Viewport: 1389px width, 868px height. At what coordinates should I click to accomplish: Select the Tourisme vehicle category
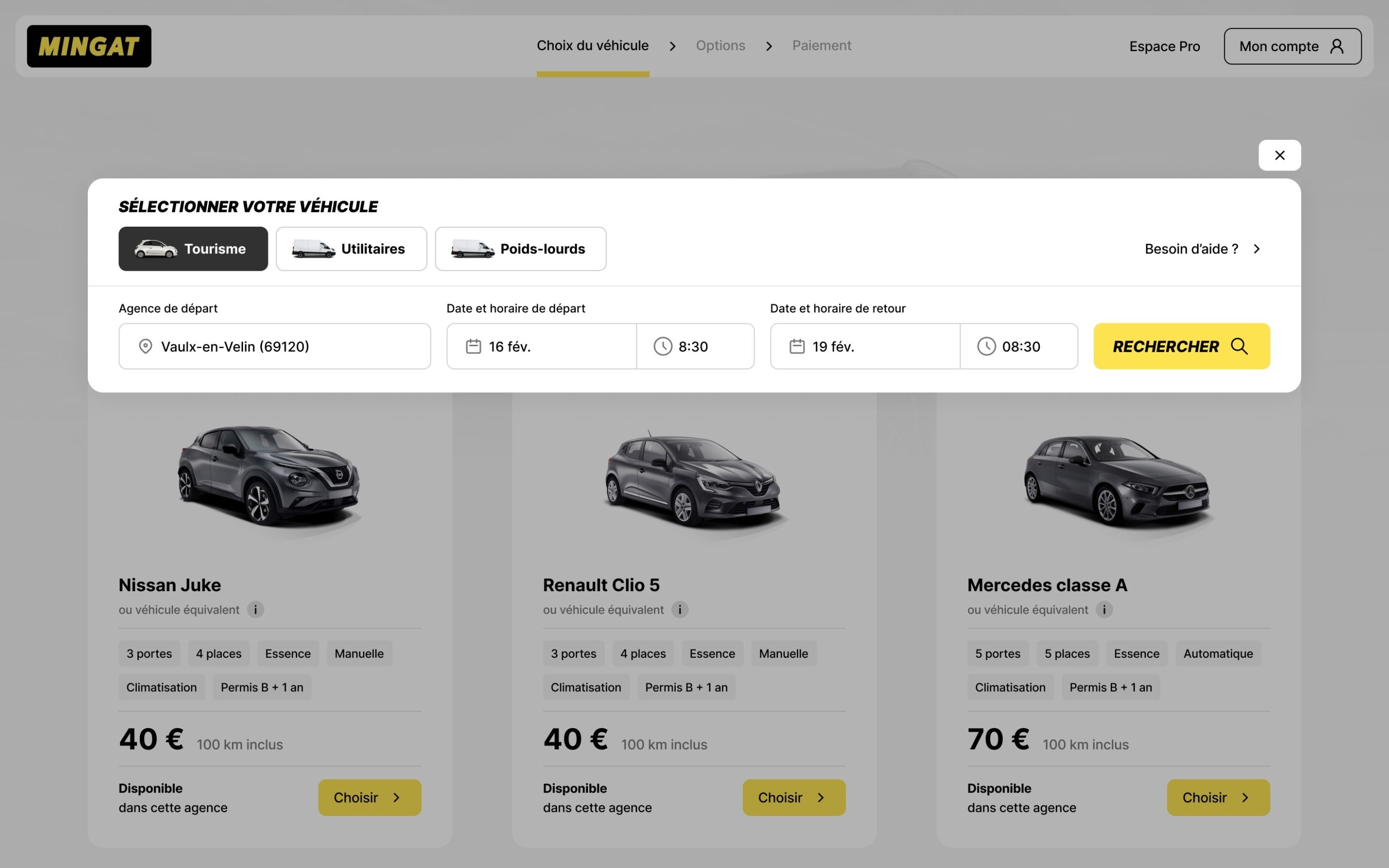193,248
